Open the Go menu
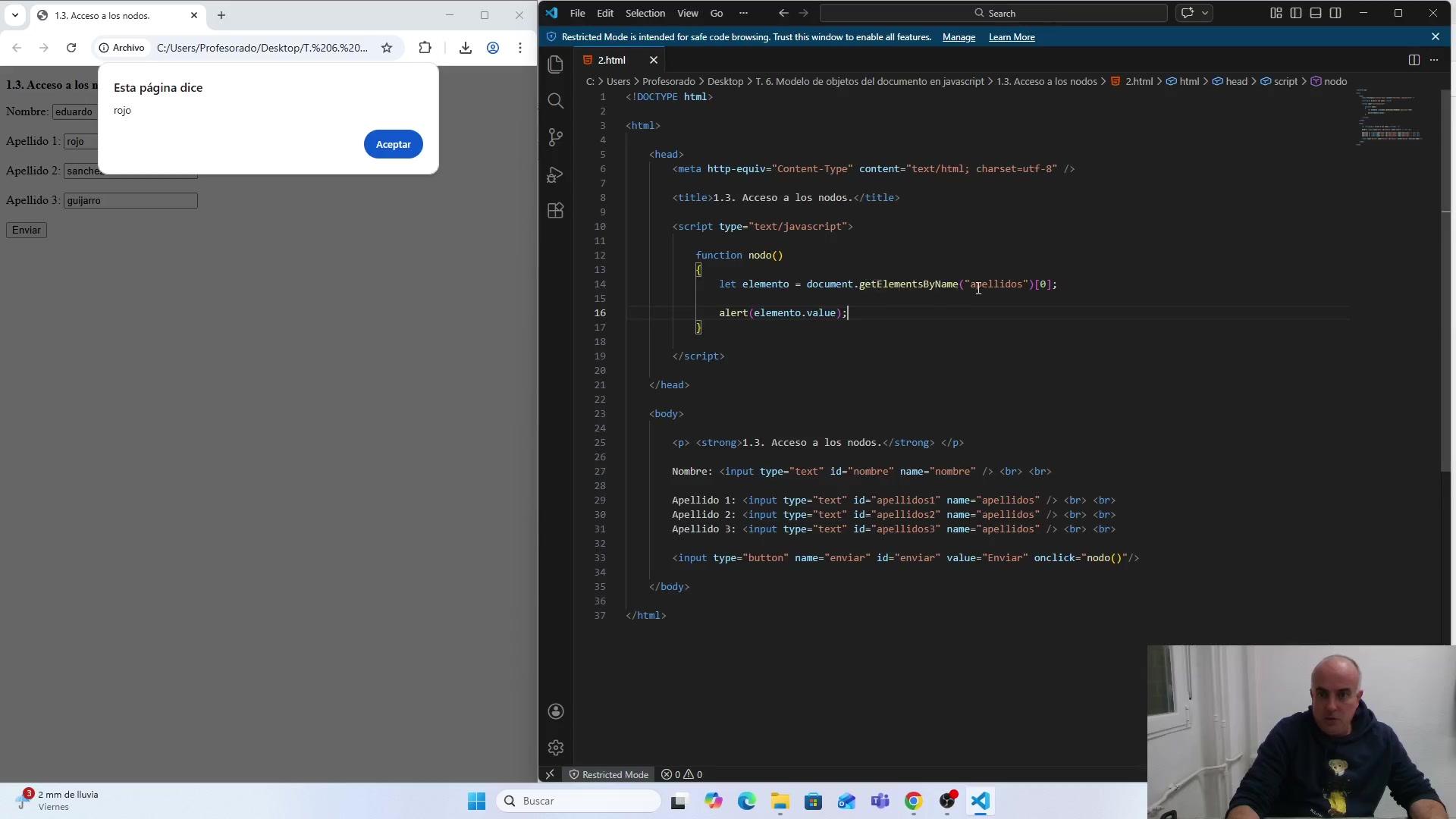The width and height of the screenshot is (1456, 819). [x=717, y=13]
